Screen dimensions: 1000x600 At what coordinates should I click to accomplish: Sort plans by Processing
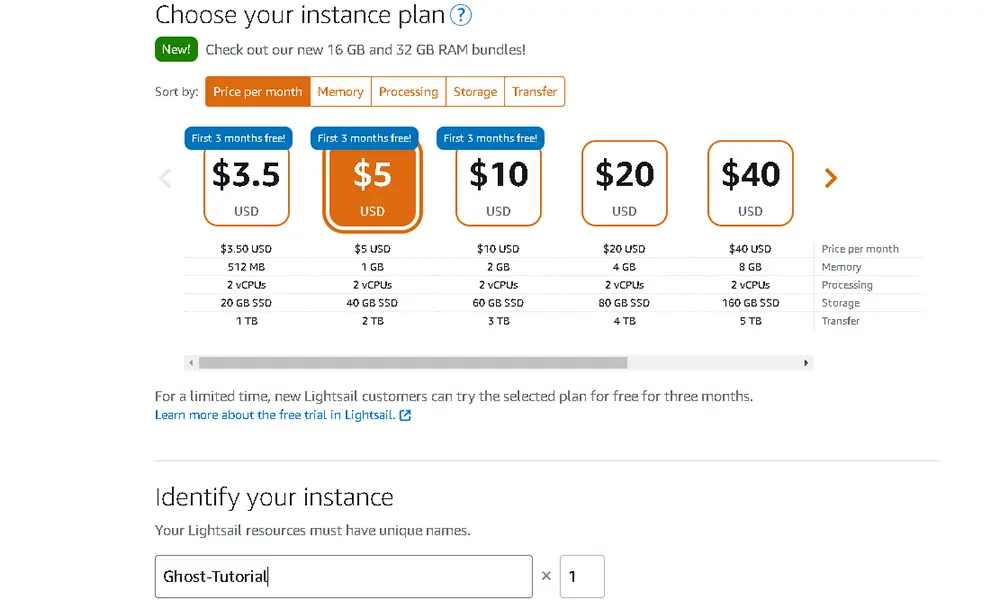click(x=408, y=91)
